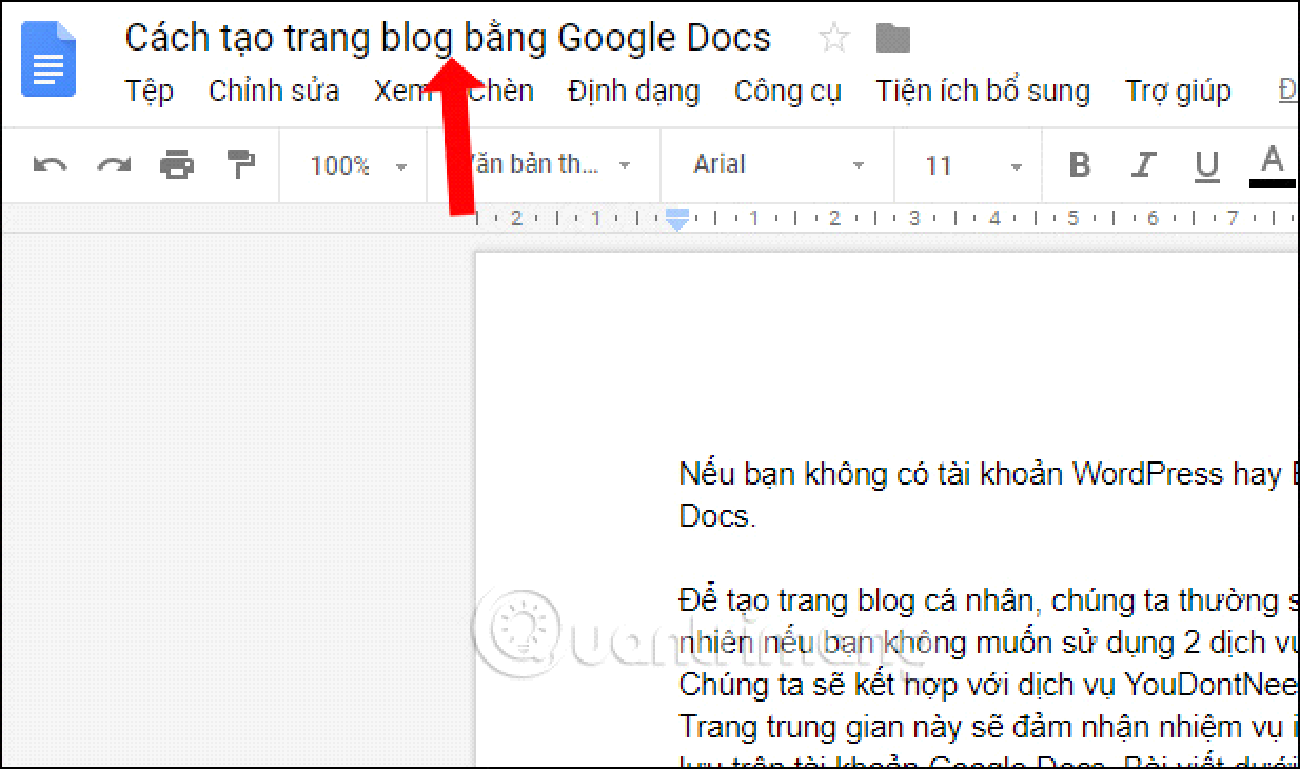This screenshot has height=769, width=1300.
Task: Open the Chỉnh sửa menu
Action: pyautogui.click(x=274, y=91)
